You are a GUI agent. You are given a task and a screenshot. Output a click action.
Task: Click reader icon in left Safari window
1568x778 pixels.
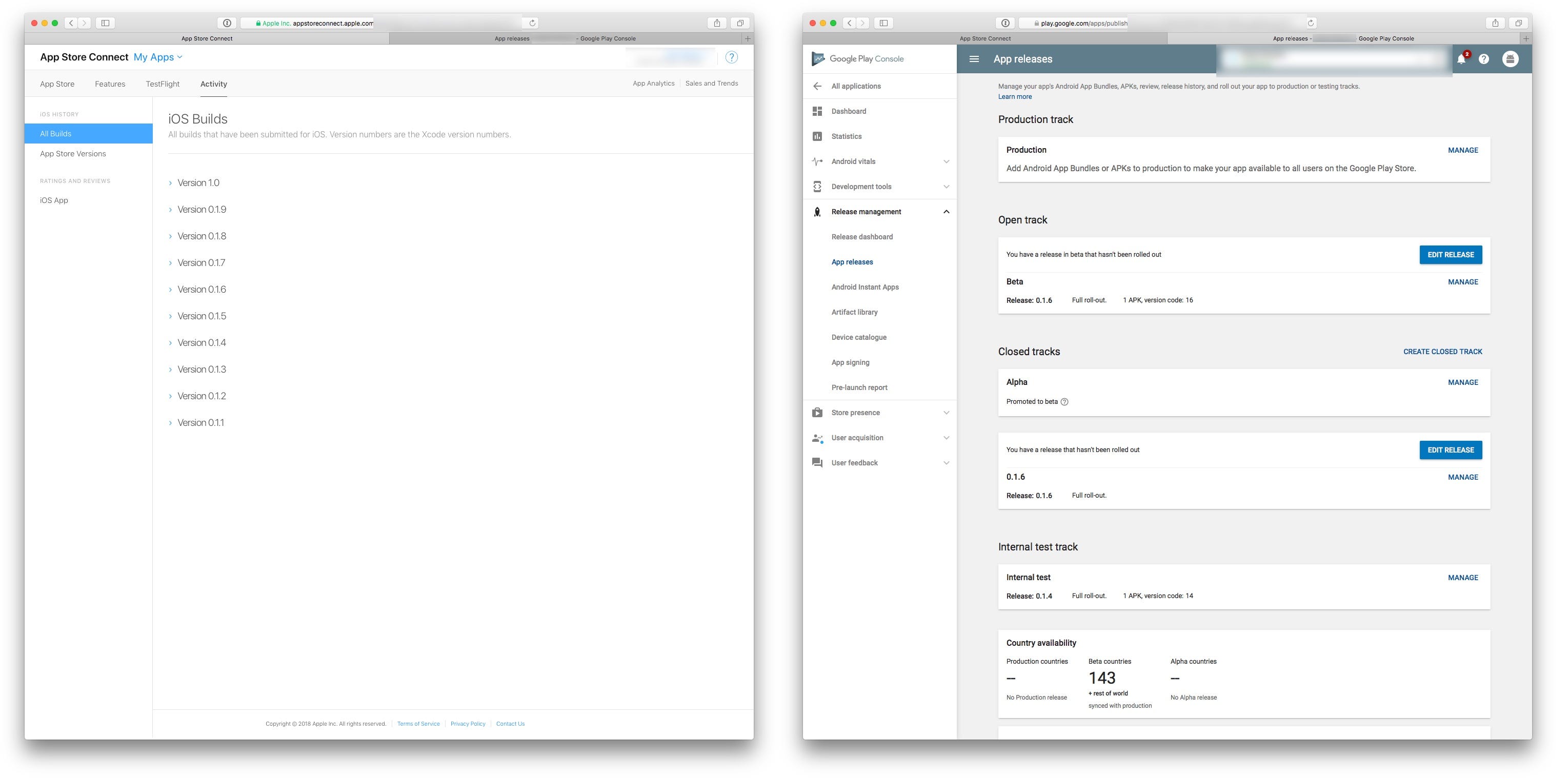pos(227,23)
